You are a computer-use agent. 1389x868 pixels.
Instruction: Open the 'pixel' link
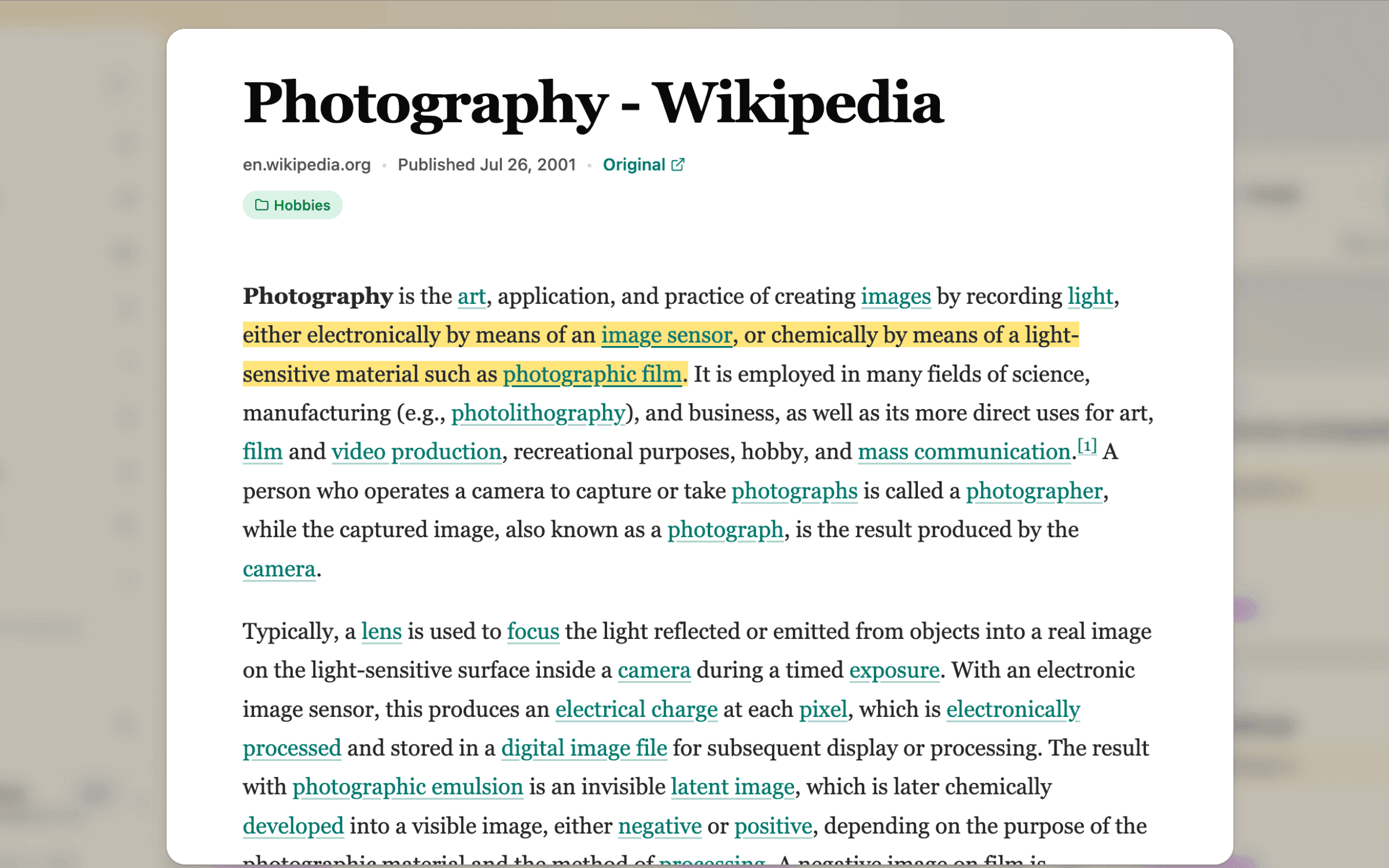click(x=823, y=709)
